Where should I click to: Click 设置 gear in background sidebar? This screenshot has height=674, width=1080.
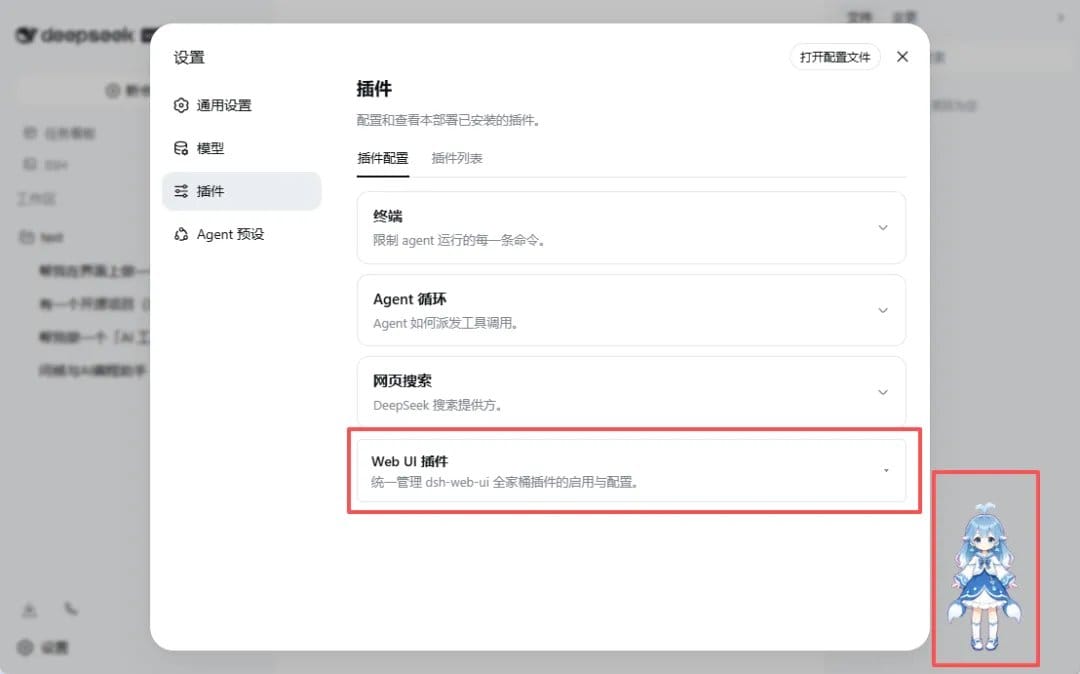25,647
